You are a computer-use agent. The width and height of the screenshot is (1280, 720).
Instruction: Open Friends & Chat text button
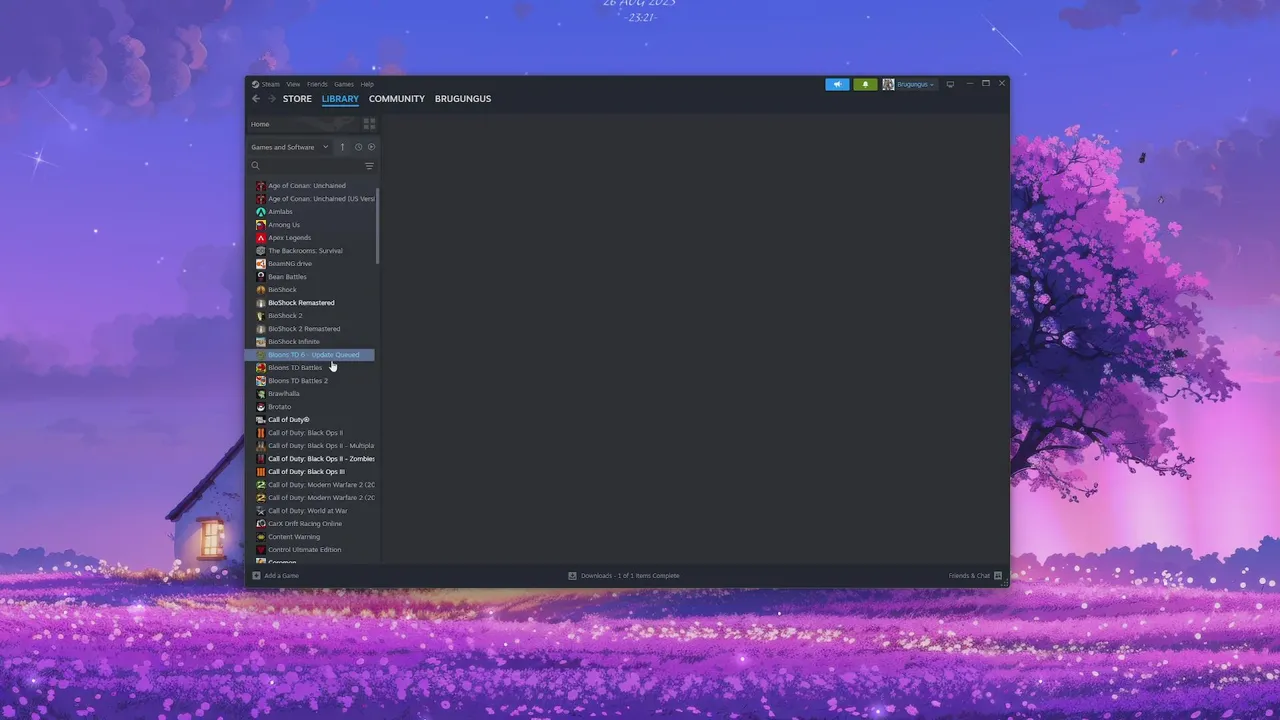969,576
